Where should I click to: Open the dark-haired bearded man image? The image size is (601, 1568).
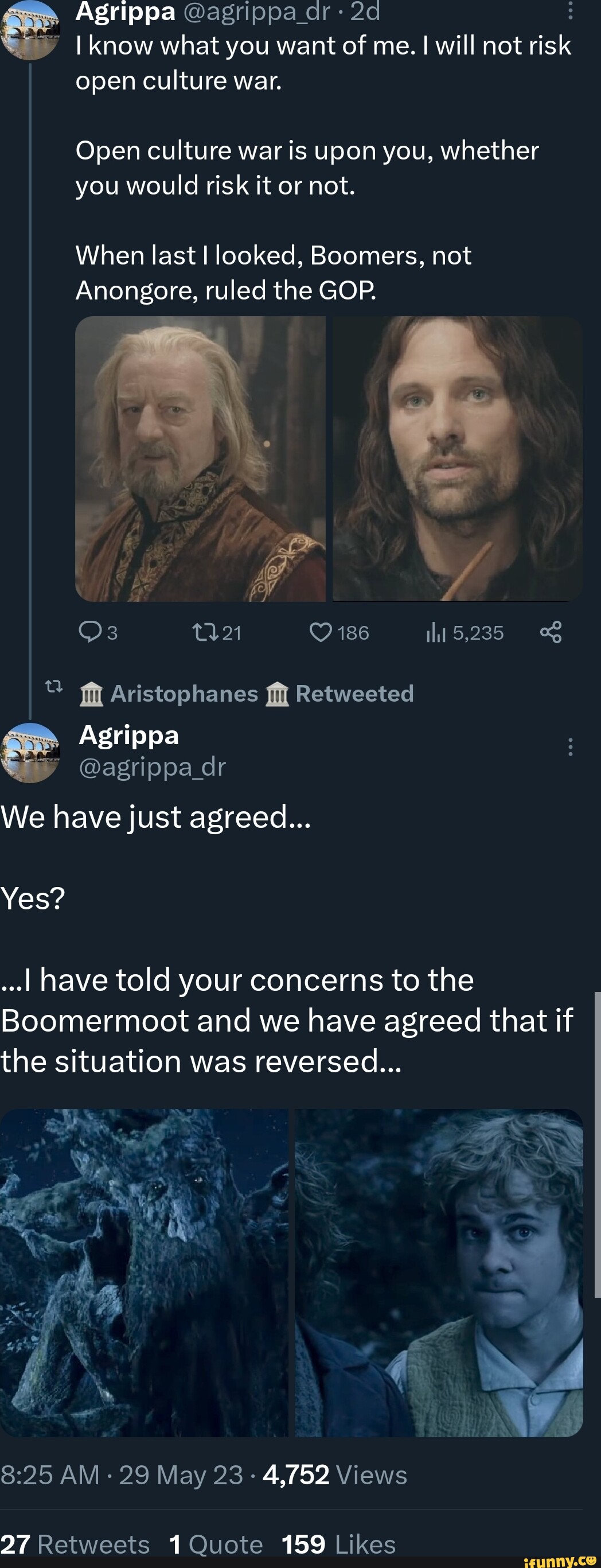coord(458,458)
